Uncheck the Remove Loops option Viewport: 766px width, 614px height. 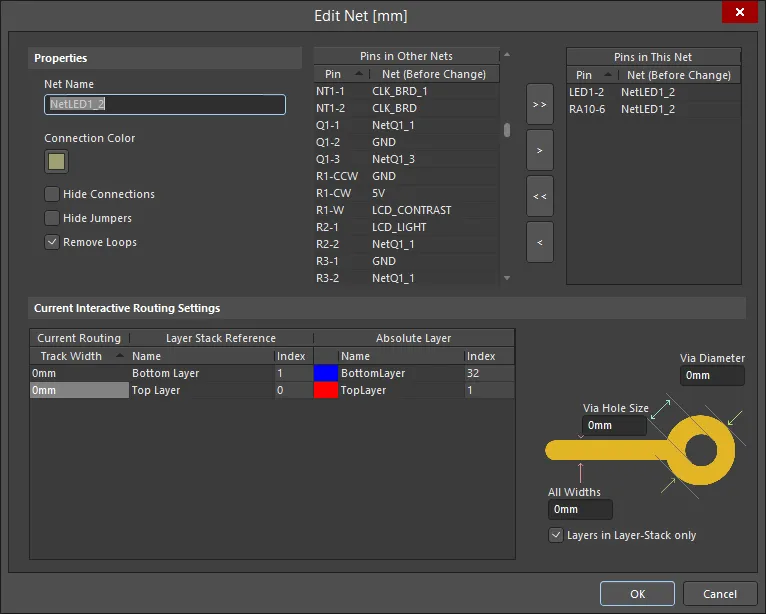click(x=52, y=242)
